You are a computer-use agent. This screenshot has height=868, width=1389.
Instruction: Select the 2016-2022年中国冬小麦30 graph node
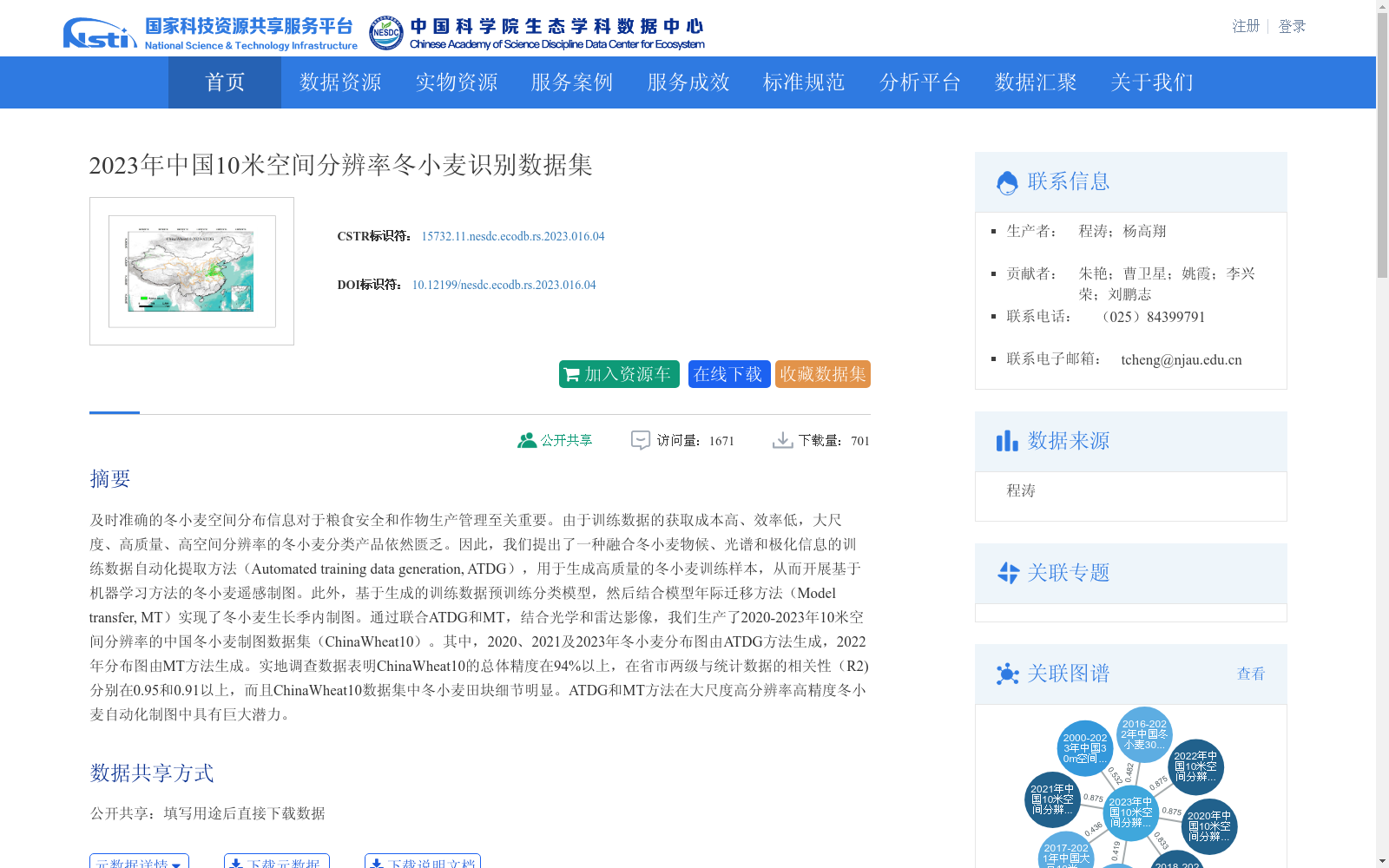coord(1144,734)
